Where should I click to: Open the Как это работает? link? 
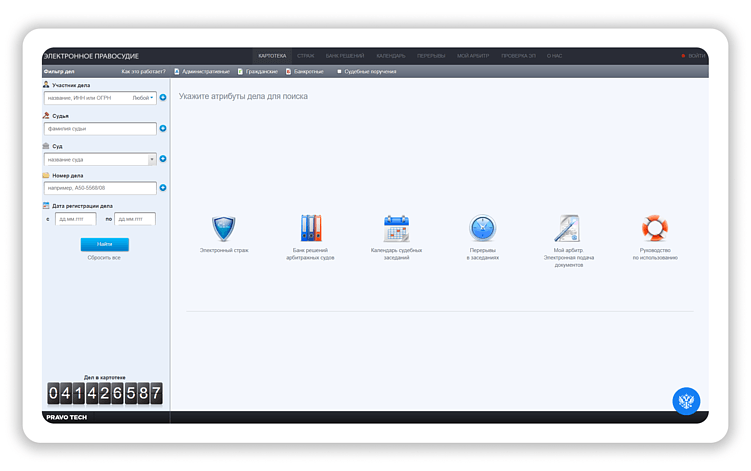point(143,71)
